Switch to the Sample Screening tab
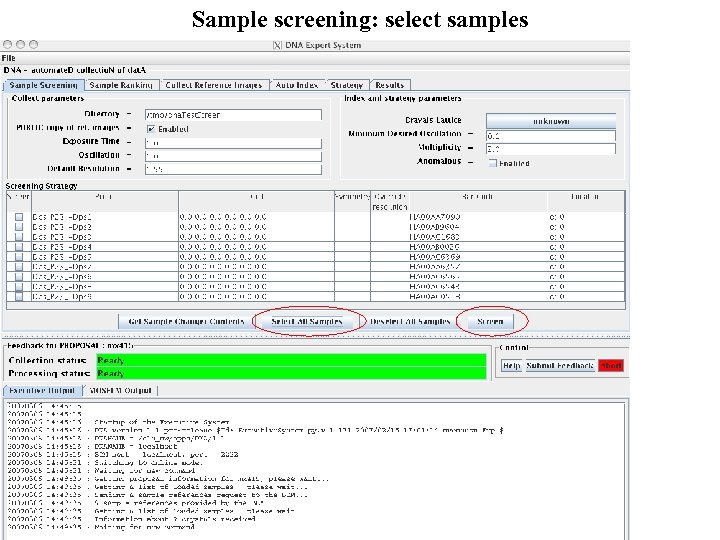The width and height of the screenshot is (720, 540). point(43,85)
